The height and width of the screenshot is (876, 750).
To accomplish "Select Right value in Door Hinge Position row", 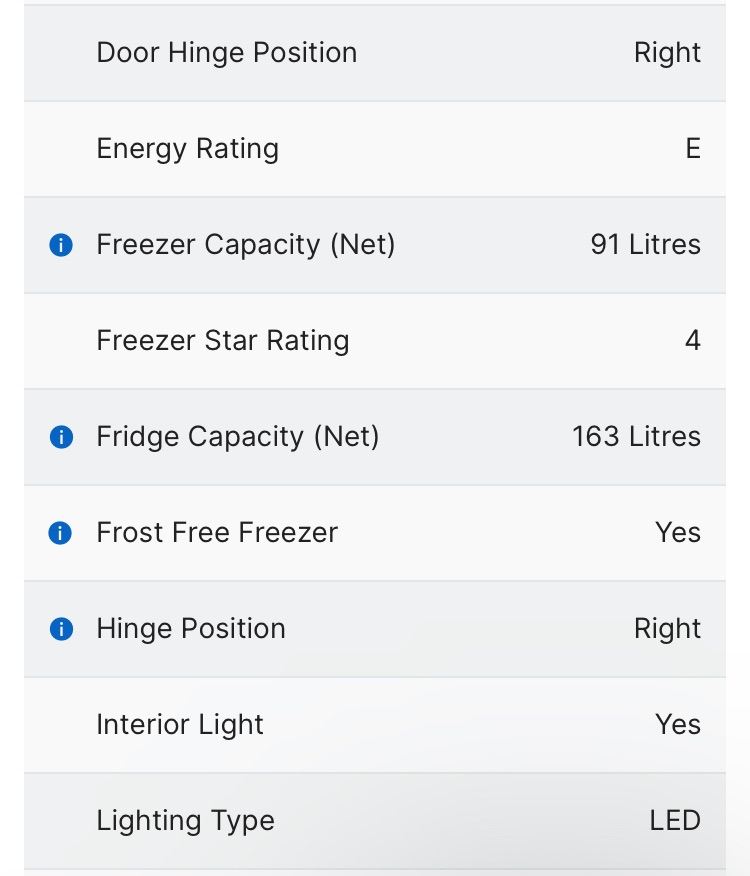I will [667, 53].
